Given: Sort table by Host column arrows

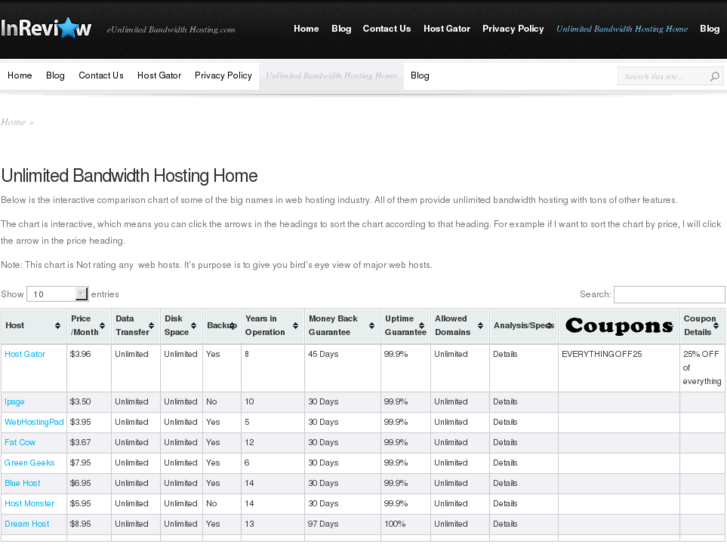Looking at the screenshot, I should 57,326.
